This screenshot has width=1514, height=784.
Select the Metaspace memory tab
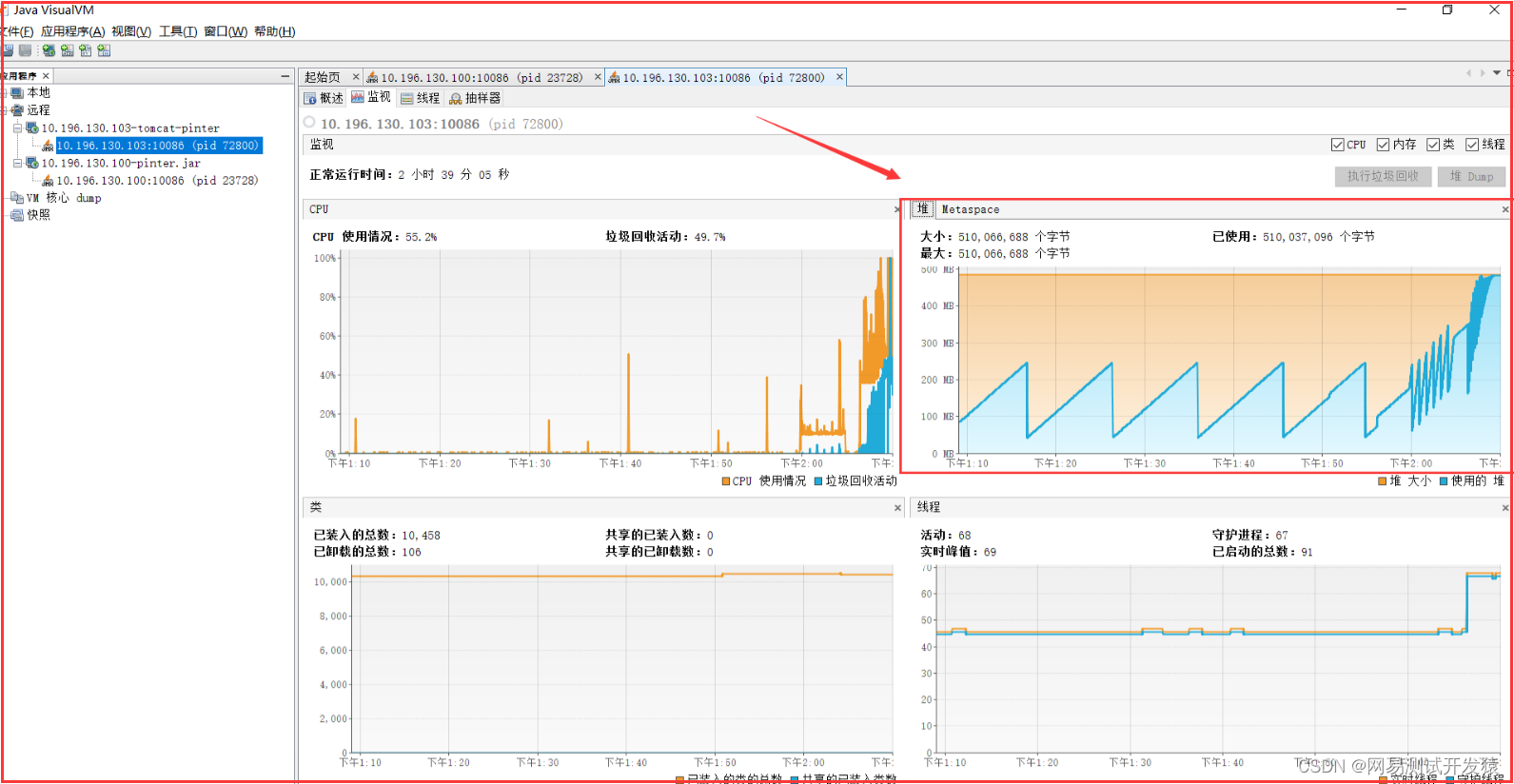pos(970,209)
